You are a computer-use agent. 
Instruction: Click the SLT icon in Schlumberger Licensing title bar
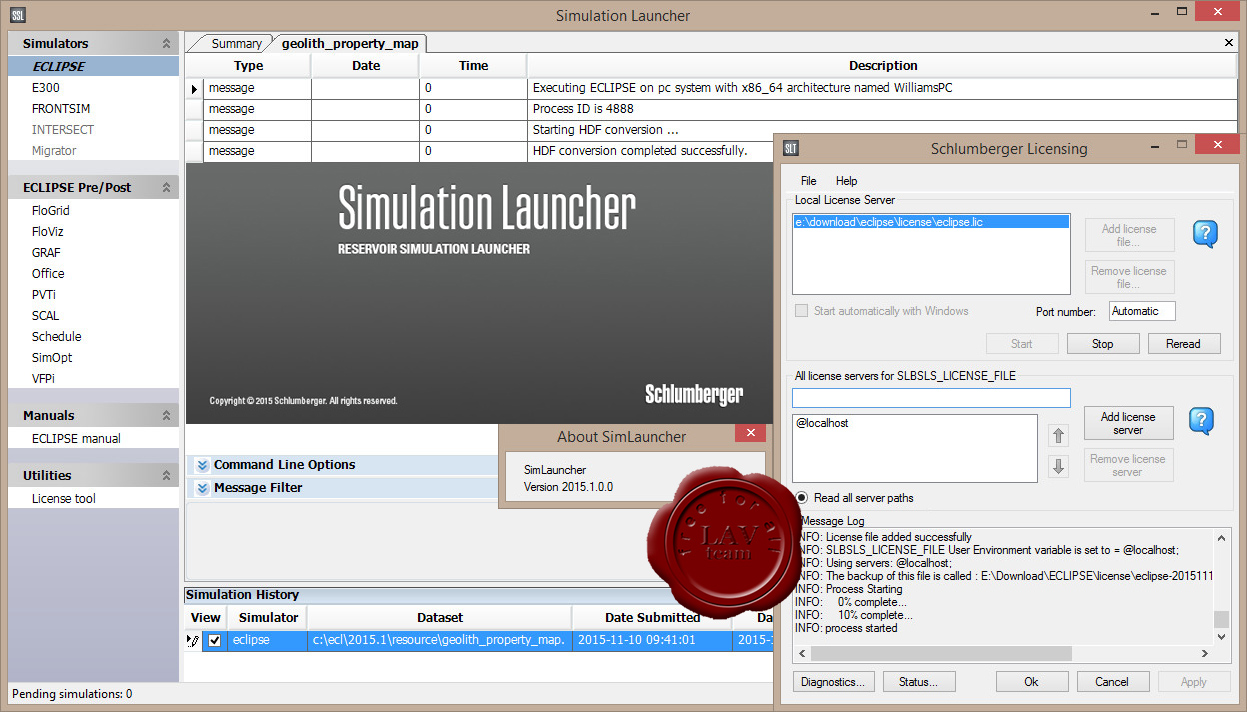coord(791,148)
